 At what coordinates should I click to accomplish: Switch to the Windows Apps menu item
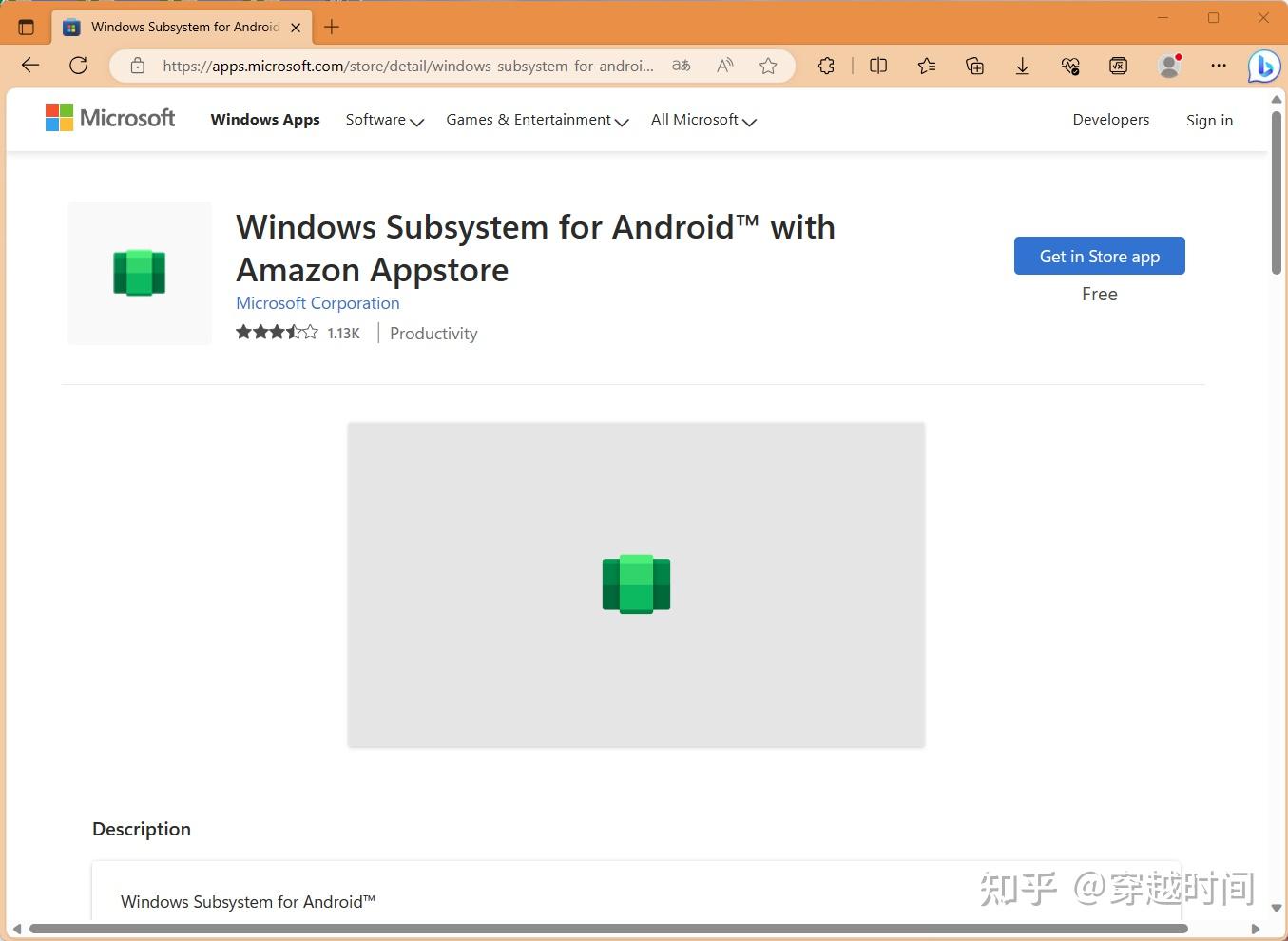pos(265,120)
